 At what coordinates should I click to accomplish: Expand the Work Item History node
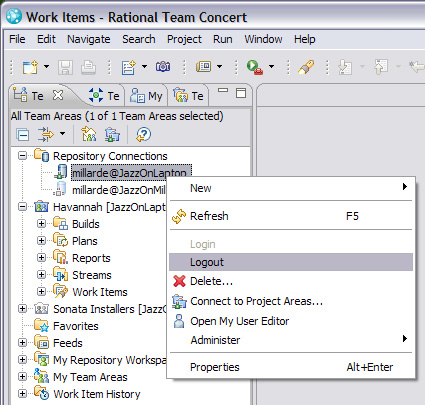pos(23,394)
